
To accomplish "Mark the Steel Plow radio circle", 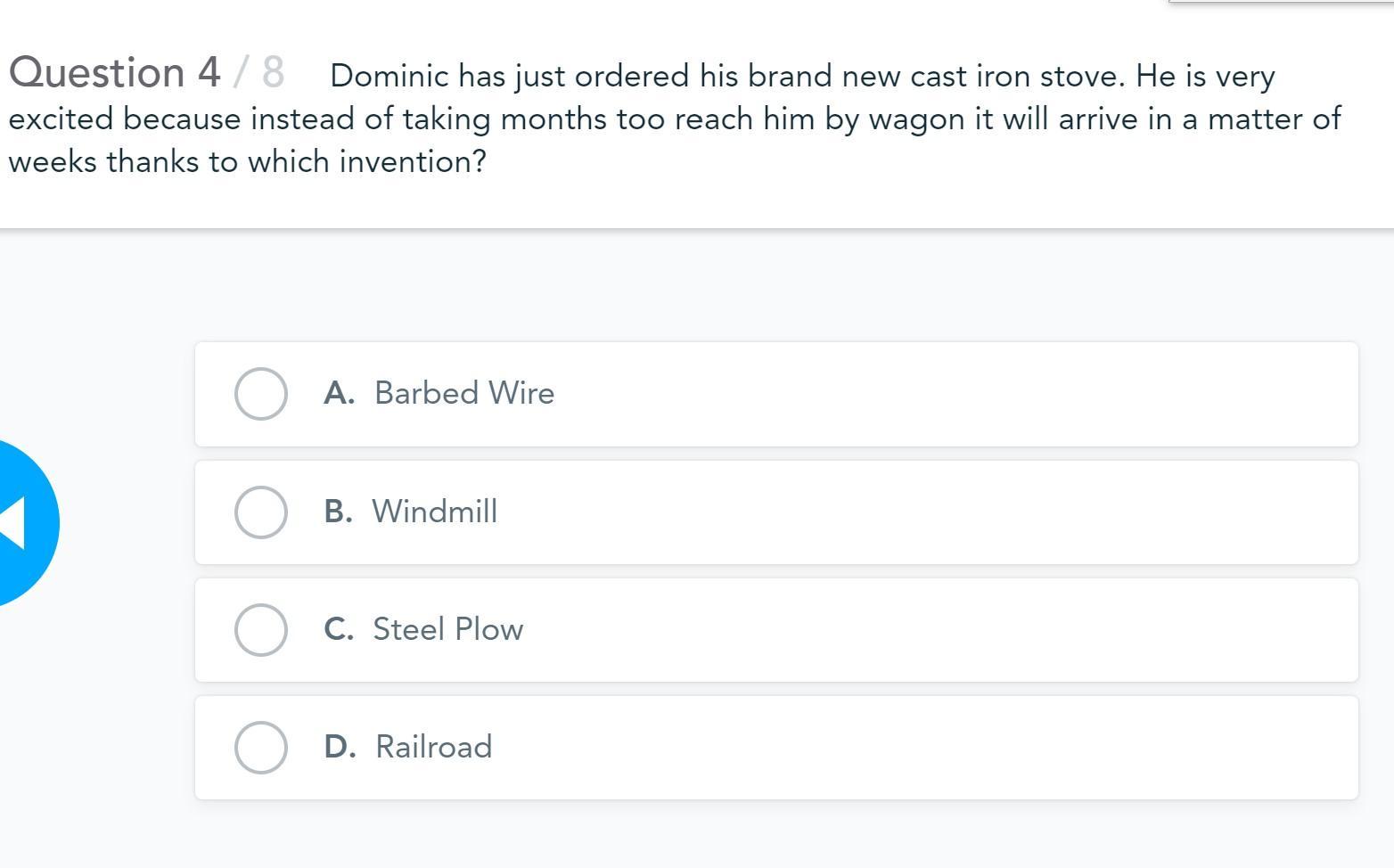I will pyautogui.click(x=260, y=630).
